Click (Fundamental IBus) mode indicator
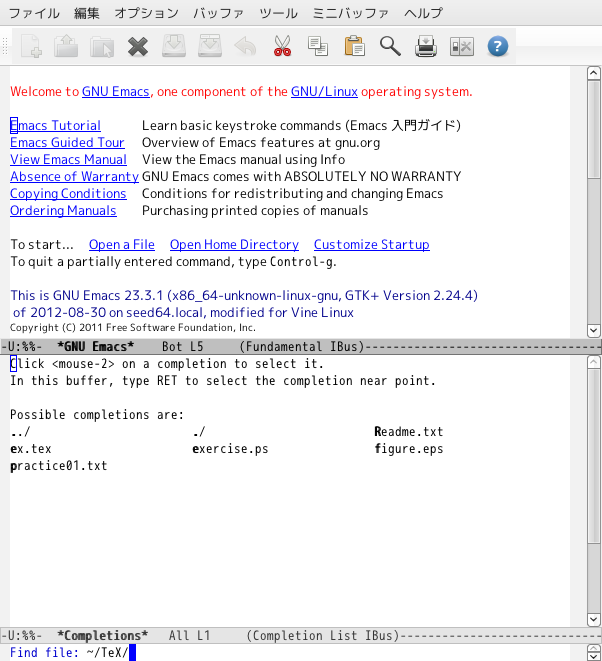The height and width of the screenshot is (661, 602). [x=301, y=347]
